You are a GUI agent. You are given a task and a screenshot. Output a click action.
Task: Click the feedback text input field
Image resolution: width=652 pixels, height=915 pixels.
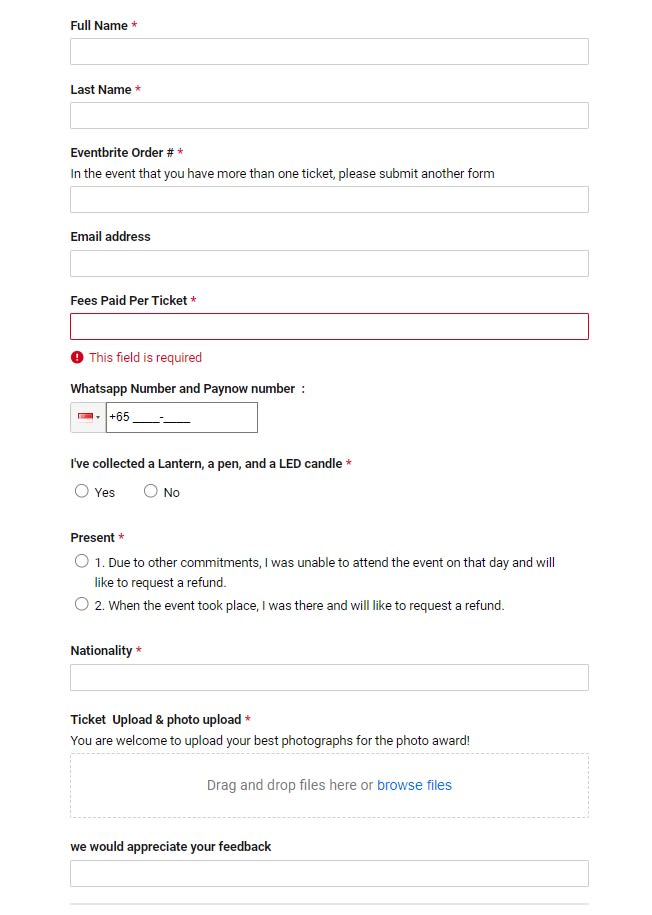click(329, 874)
